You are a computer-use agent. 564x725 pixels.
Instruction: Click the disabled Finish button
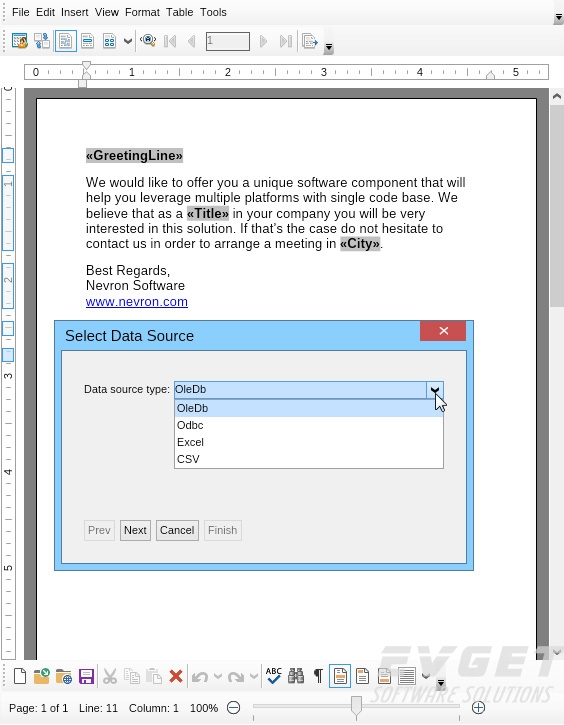[222, 530]
